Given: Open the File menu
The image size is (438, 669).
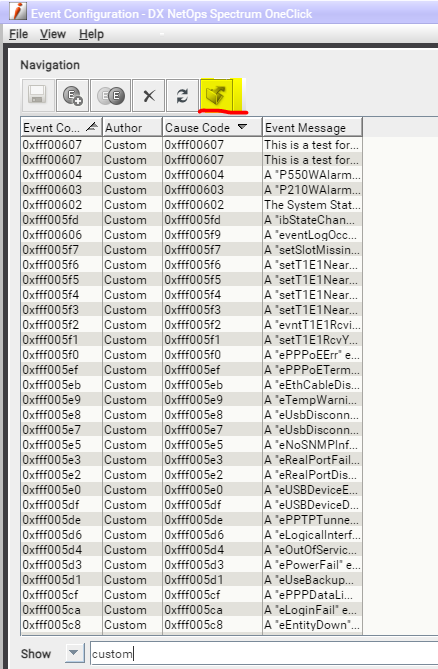Looking at the screenshot, I should 19,34.
